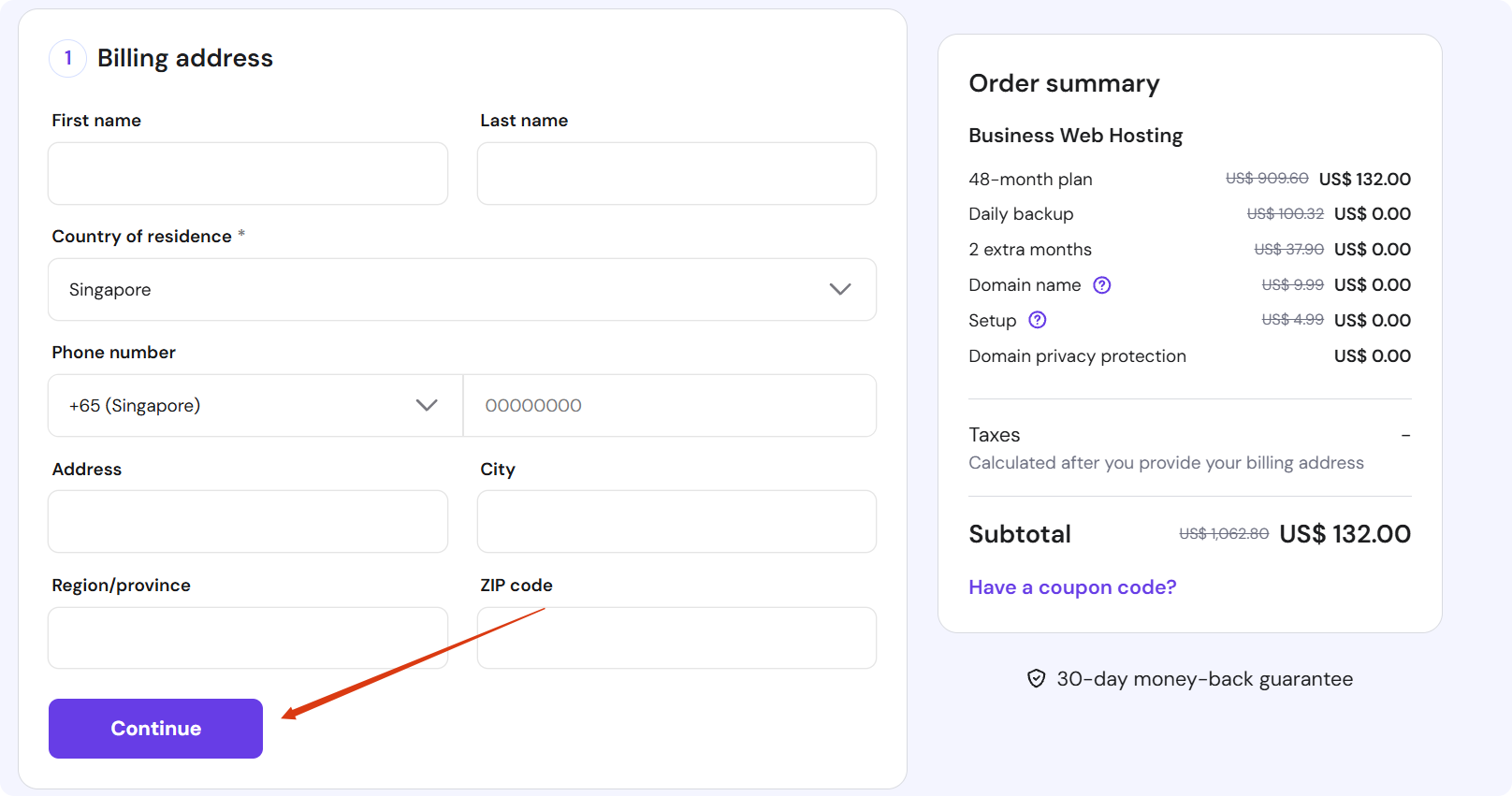Focus the City input field

(676, 522)
